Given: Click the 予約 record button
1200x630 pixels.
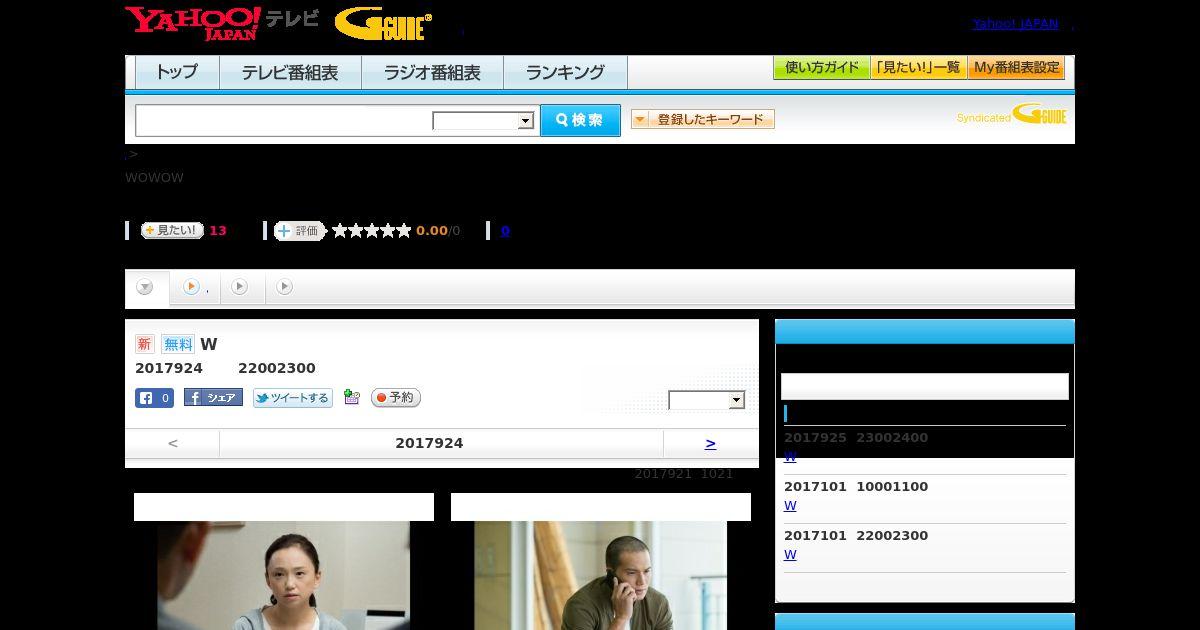Looking at the screenshot, I should [x=396, y=398].
